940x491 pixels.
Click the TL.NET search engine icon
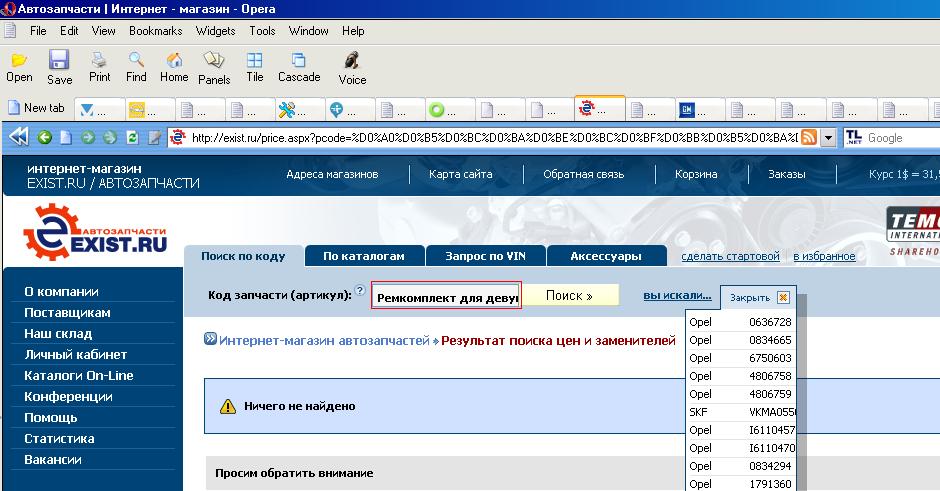(854, 137)
